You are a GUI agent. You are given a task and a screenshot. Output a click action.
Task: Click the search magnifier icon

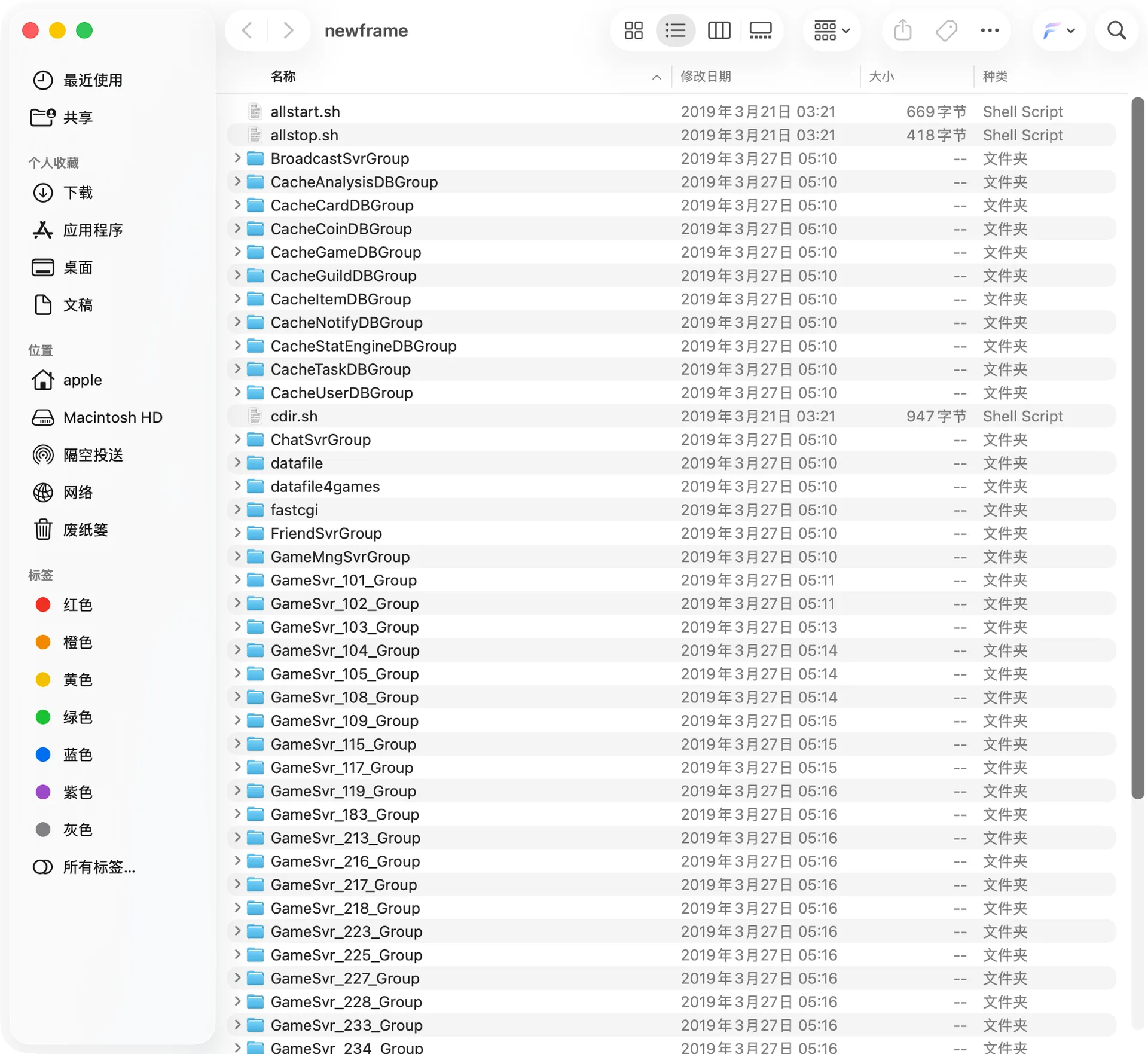[x=1116, y=30]
